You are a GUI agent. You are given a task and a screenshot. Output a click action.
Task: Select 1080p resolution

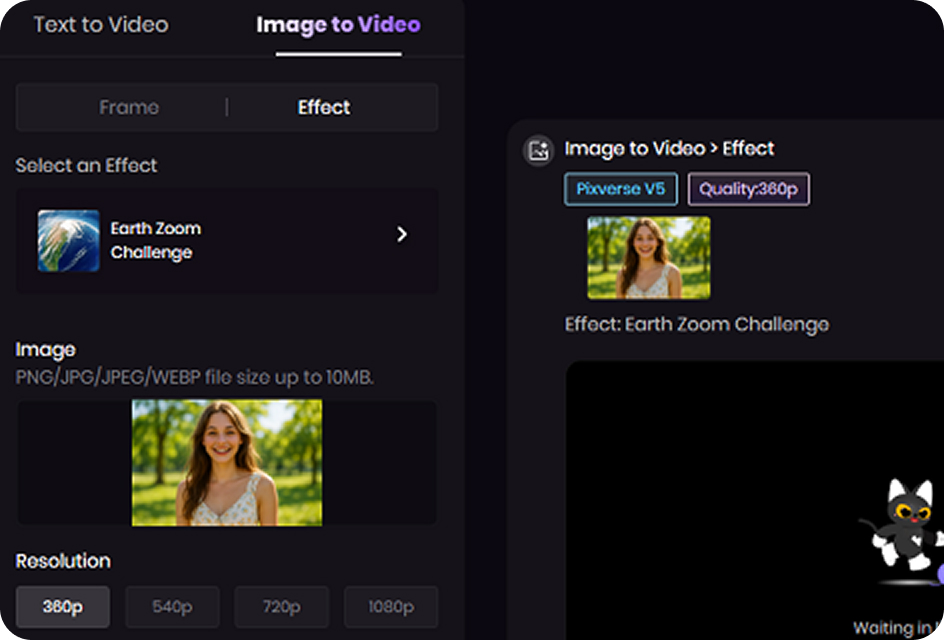point(390,606)
